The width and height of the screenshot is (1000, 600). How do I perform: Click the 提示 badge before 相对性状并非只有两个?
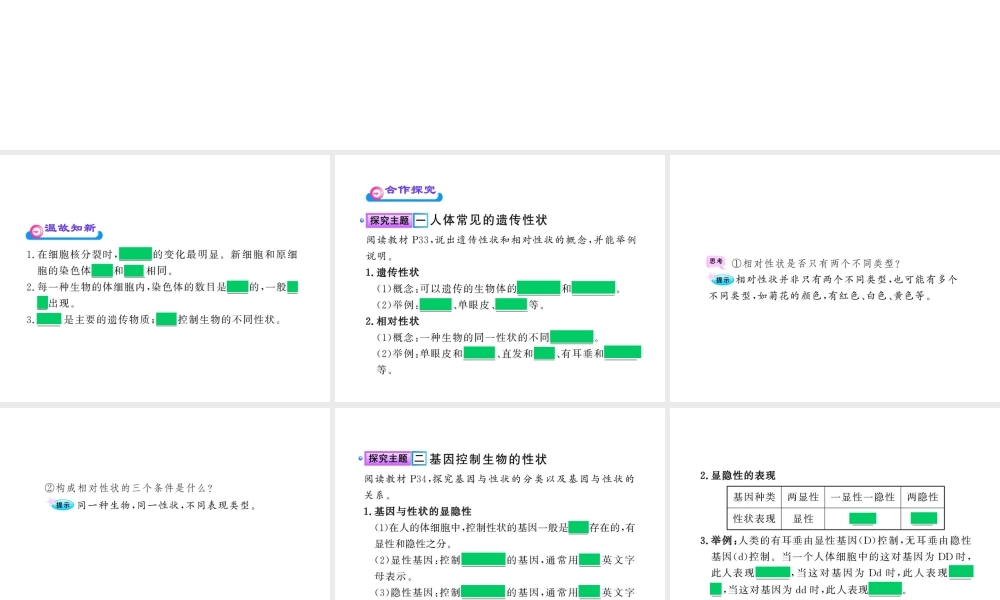[721, 279]
